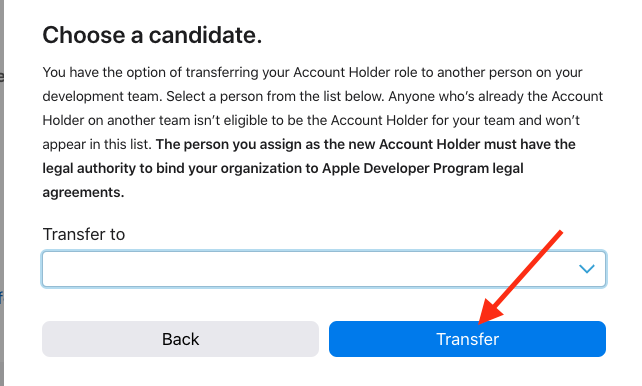This screenshot has height=386, width=642.
Task: Click the word 'agreements.' in bold text
Action: (83, 192)
